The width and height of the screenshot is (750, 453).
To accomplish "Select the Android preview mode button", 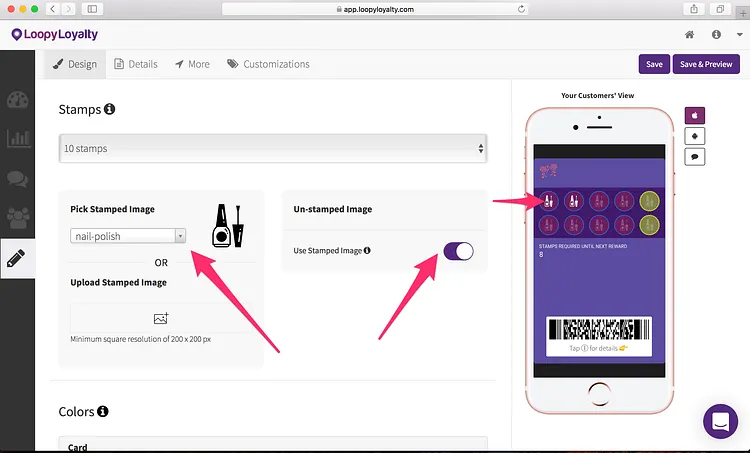I will 695,136.
